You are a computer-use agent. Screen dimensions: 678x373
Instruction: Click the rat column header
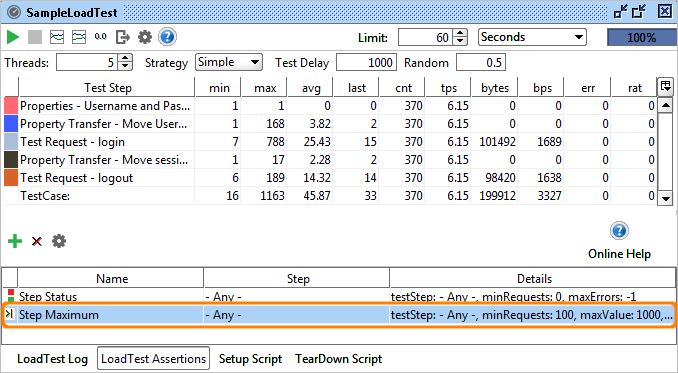(634, 88)
